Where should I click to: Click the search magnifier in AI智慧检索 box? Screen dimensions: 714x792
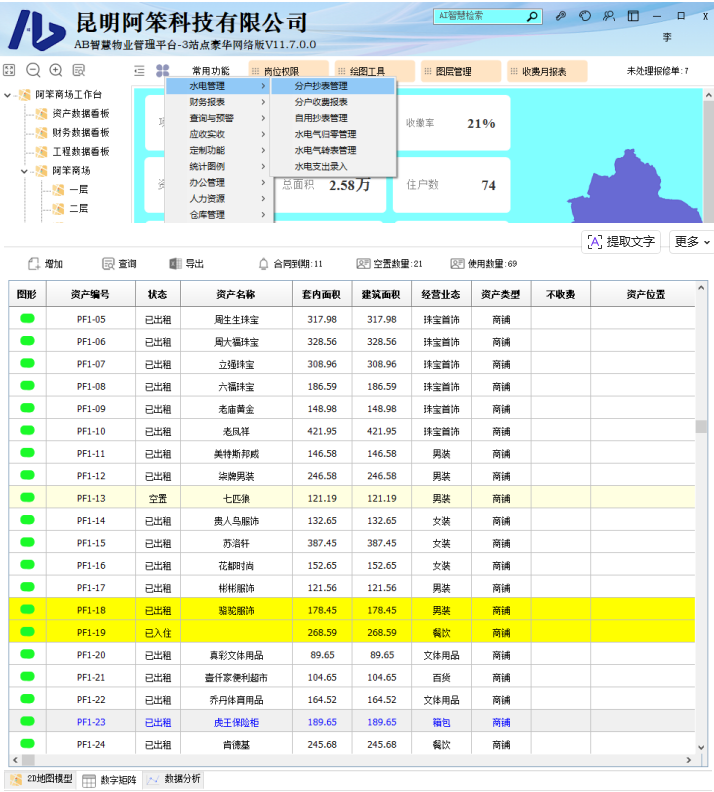[531, 16]
